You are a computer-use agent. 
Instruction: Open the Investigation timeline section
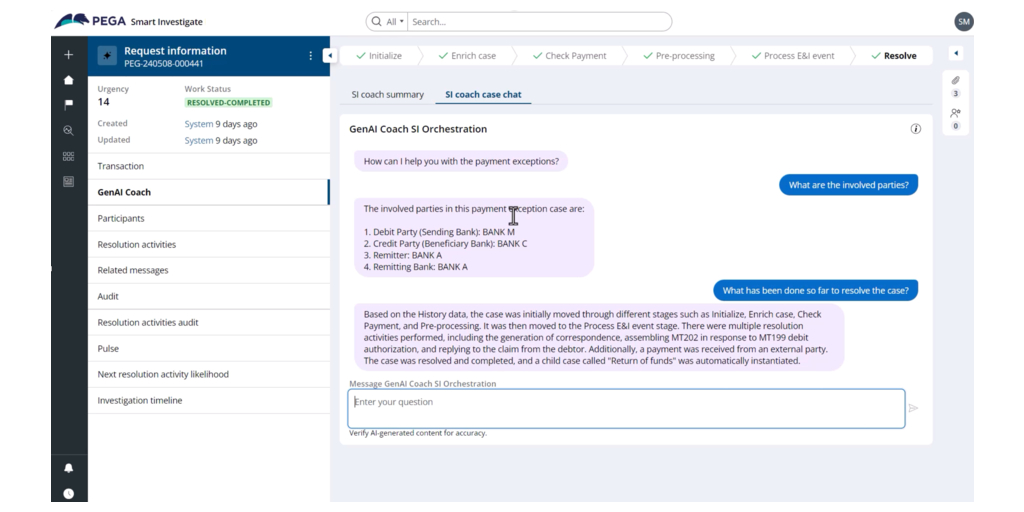[x=209, y=400]
